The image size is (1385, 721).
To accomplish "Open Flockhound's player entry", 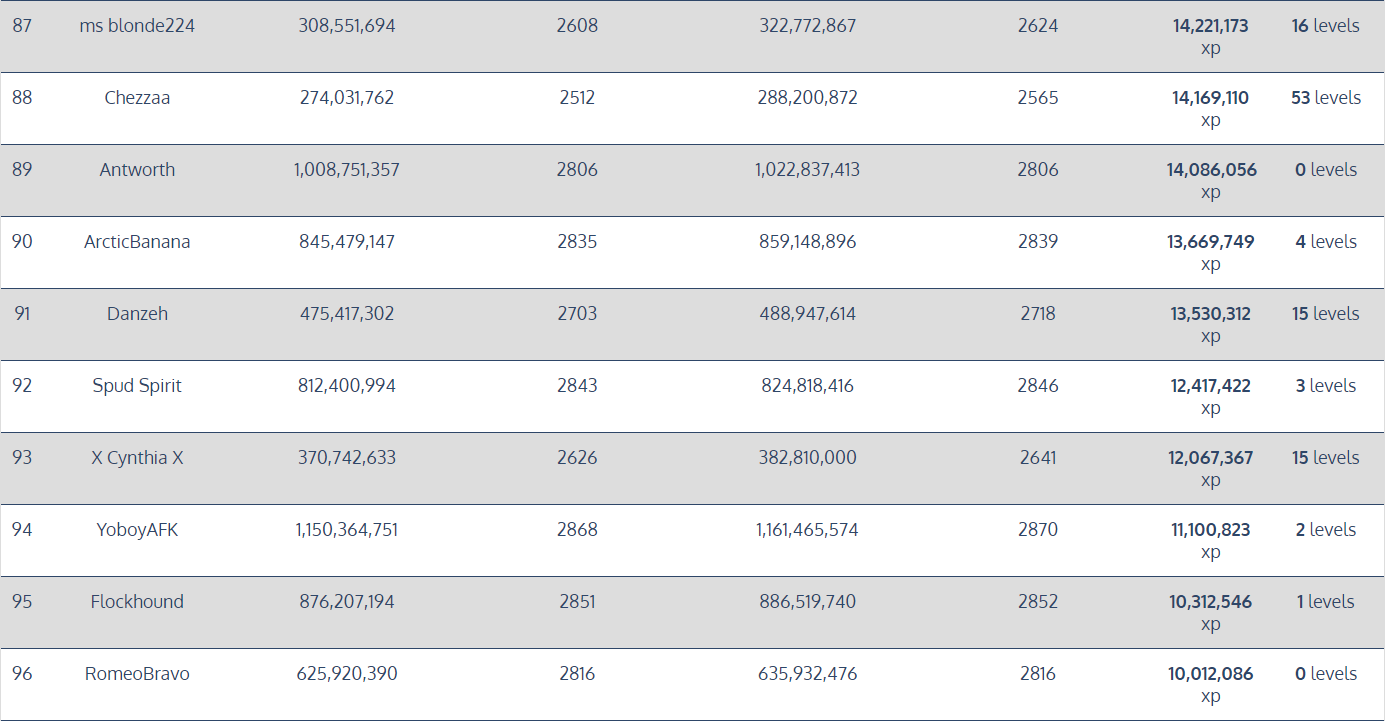I will pos(137,602).
